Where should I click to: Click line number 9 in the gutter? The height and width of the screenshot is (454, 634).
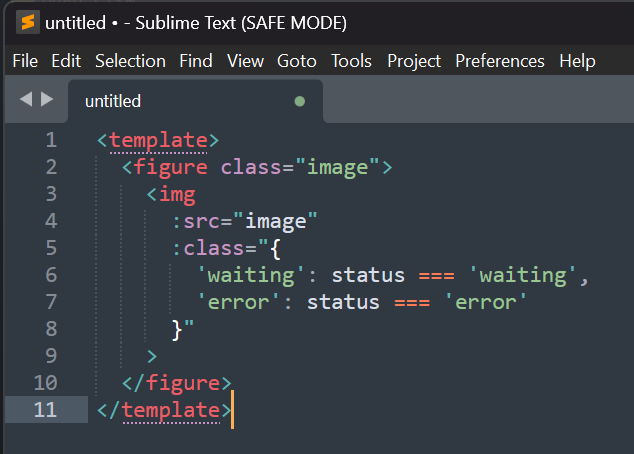coord(51,356)
